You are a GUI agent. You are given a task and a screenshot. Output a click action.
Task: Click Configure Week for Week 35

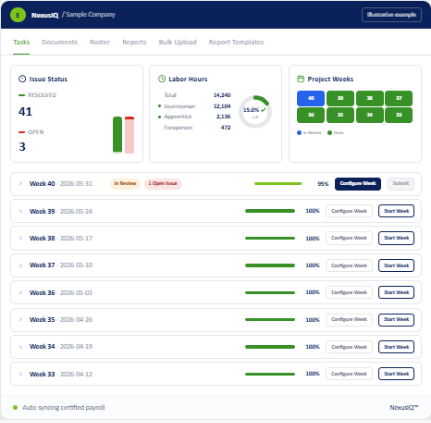pyautogui.click(x=349, y=320)
